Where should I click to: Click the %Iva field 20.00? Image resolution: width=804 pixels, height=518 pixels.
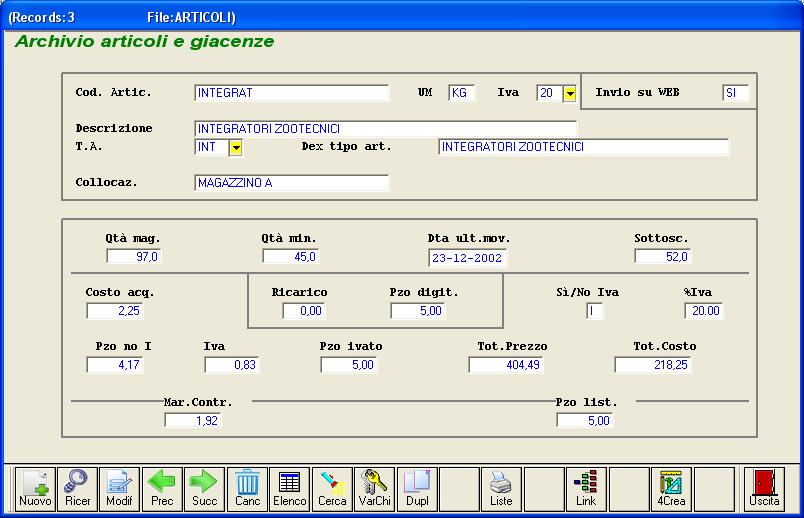tap(704, 311)
